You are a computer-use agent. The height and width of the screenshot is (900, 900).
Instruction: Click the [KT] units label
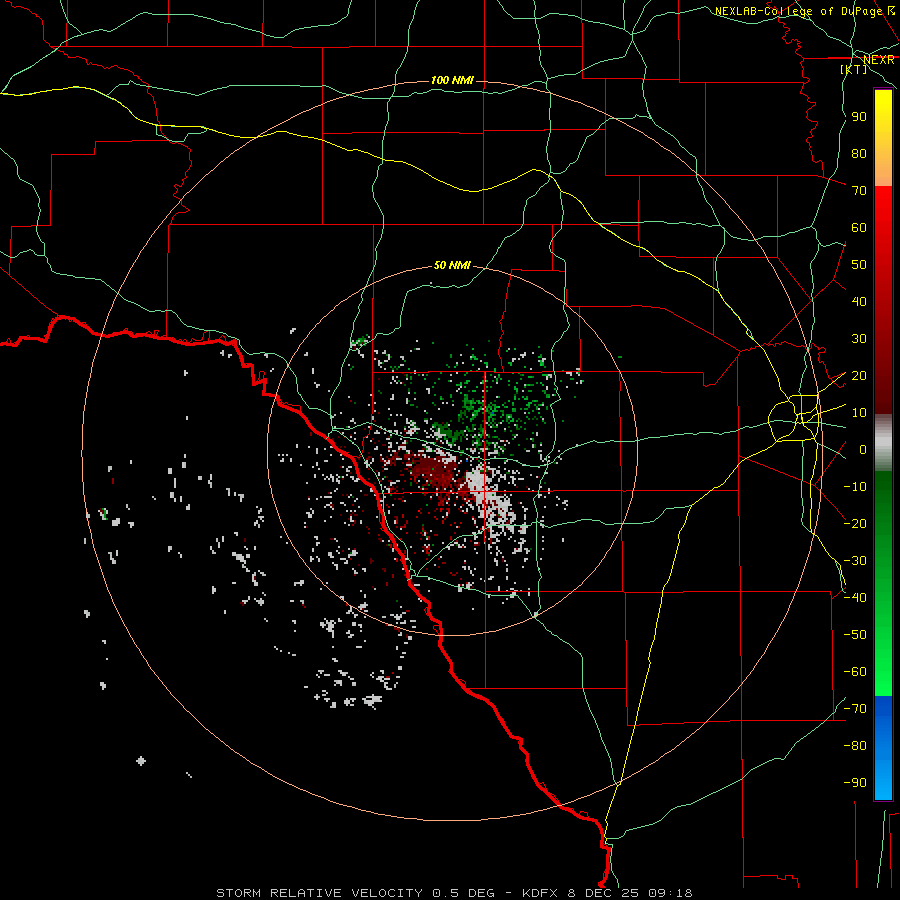coord(854,69)
